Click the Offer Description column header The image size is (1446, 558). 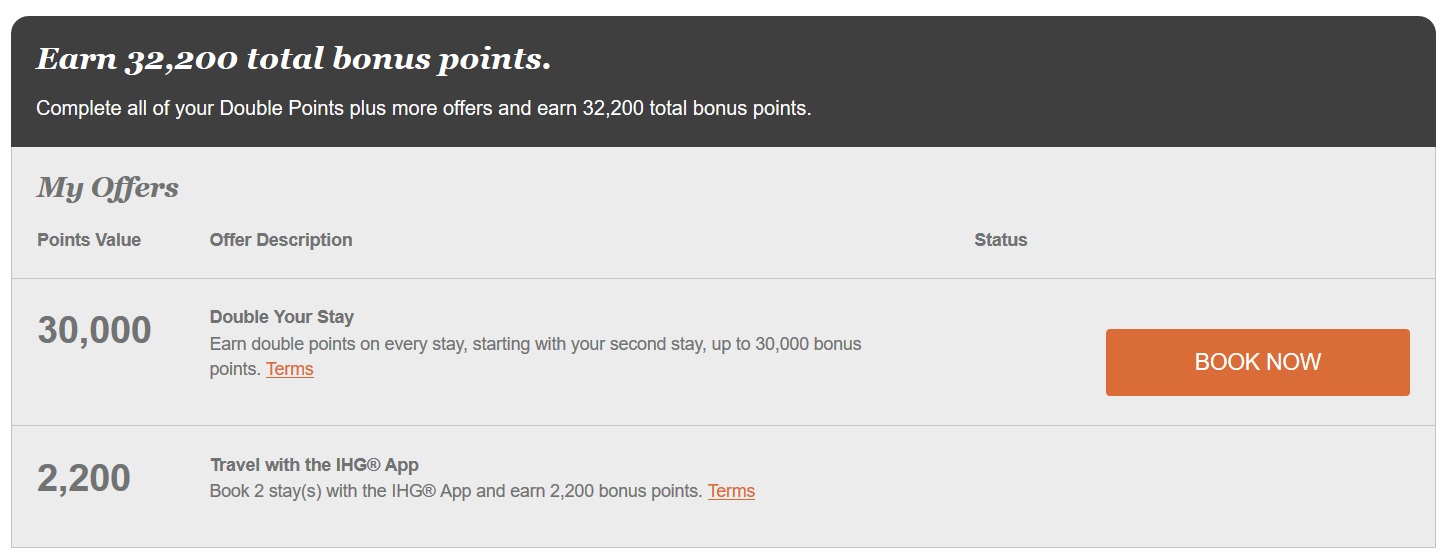click(x=281, y=240)
